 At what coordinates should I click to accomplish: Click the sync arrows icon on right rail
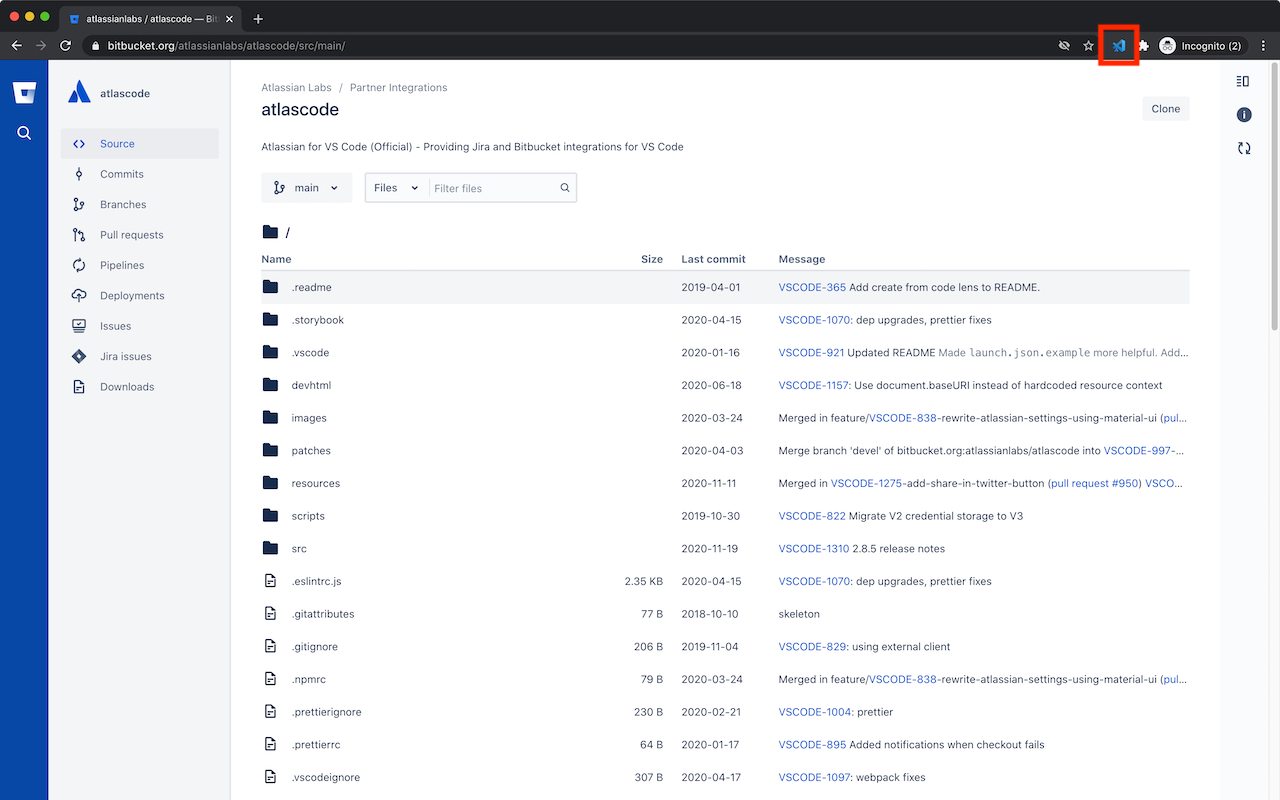pos(1244,148)
